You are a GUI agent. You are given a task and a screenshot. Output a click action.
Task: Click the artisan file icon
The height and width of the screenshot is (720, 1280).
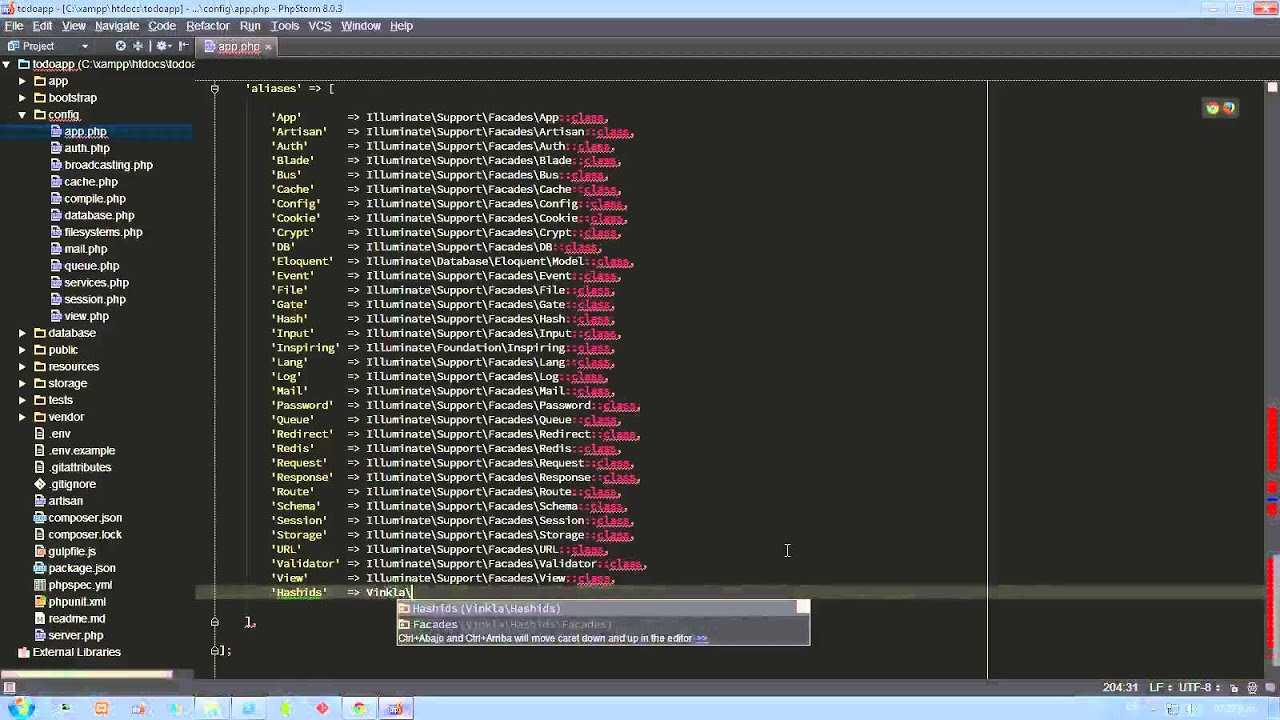point(40,501)
